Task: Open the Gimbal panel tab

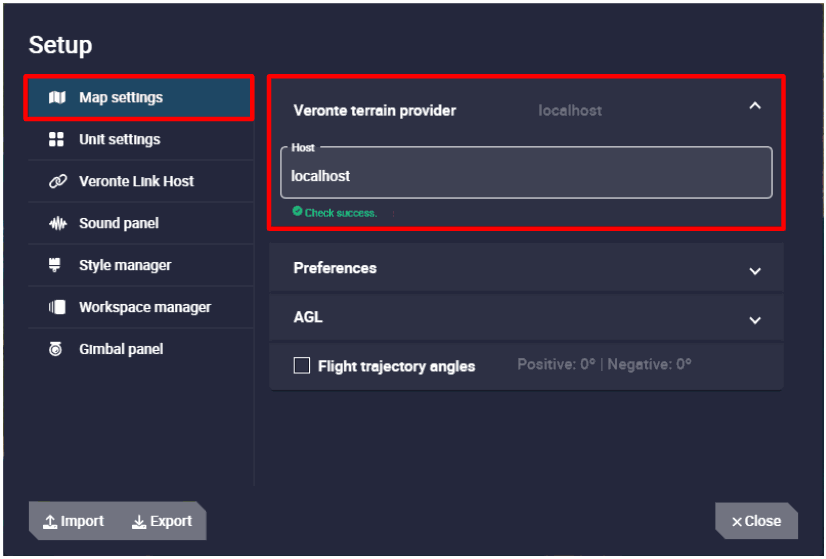Action: click(x=120, y=350)
